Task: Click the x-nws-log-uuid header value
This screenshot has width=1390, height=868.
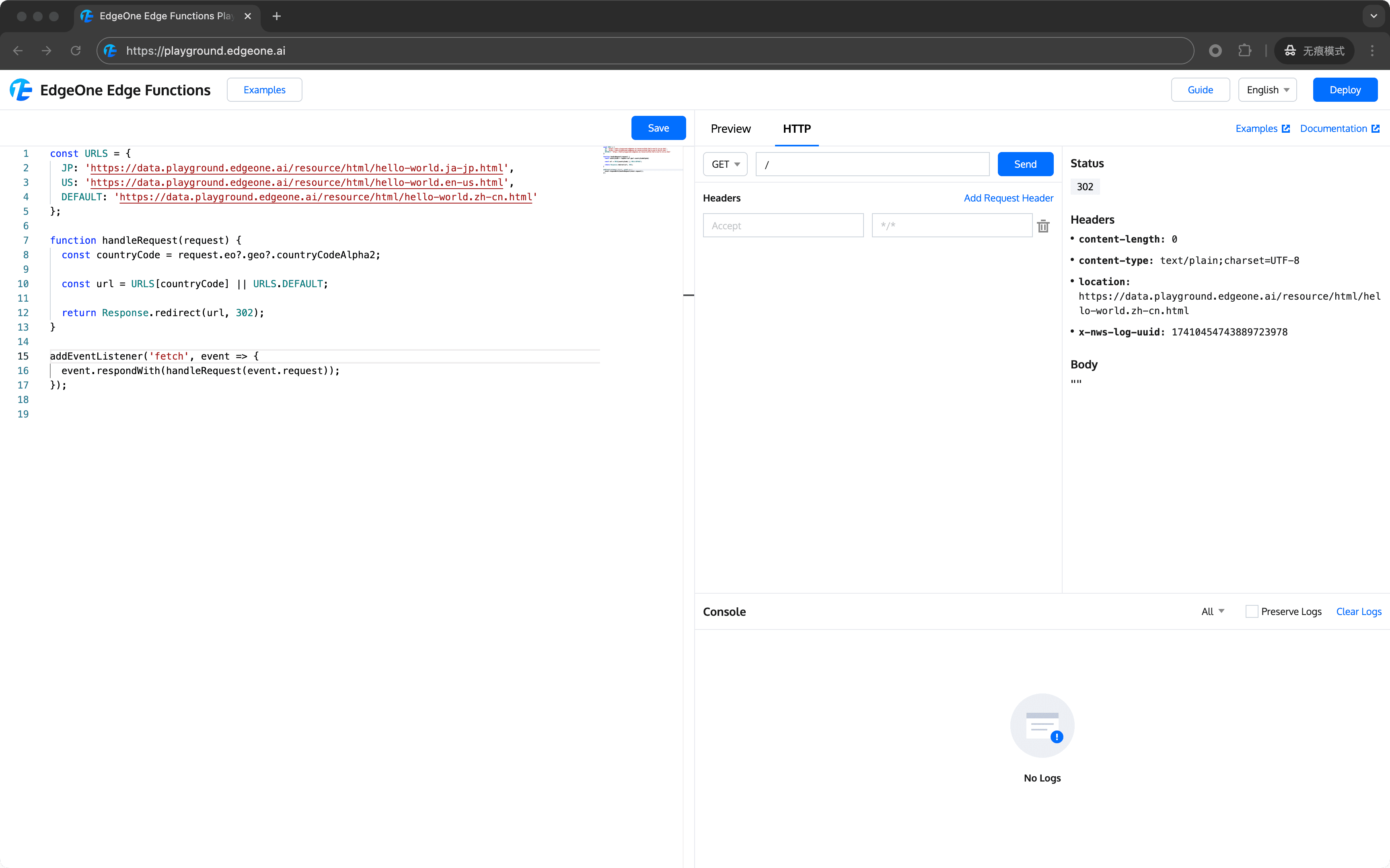Action: [x=1229, y=332]
